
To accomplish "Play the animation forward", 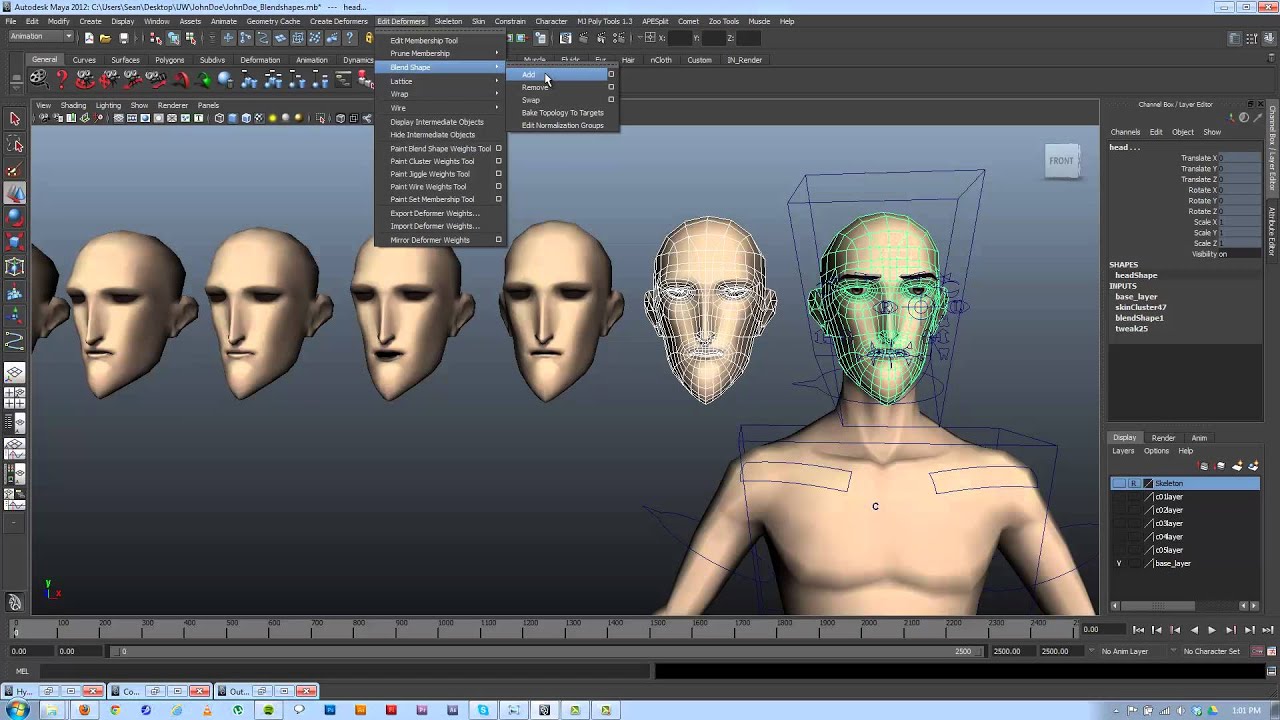I will pos(1212,630).
